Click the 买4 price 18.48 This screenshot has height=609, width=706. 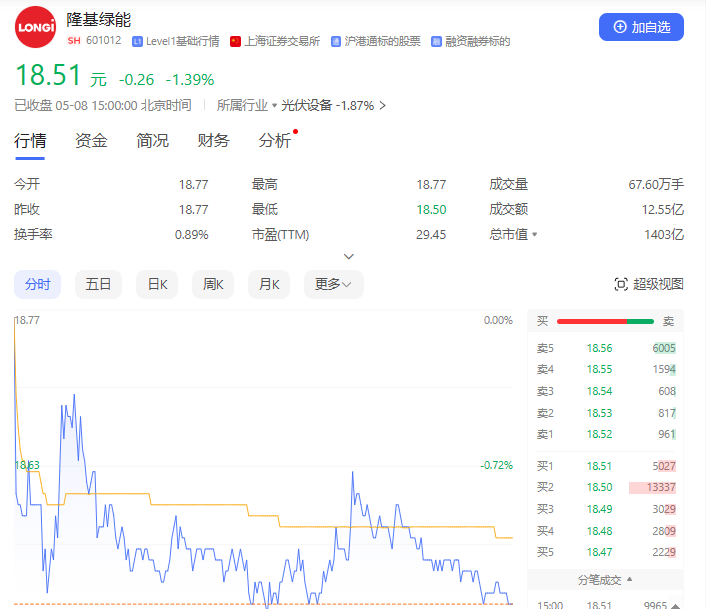click(599, 531)
